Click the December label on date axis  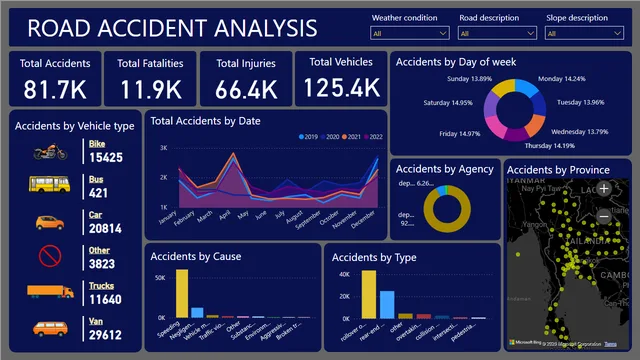point(365,219)
